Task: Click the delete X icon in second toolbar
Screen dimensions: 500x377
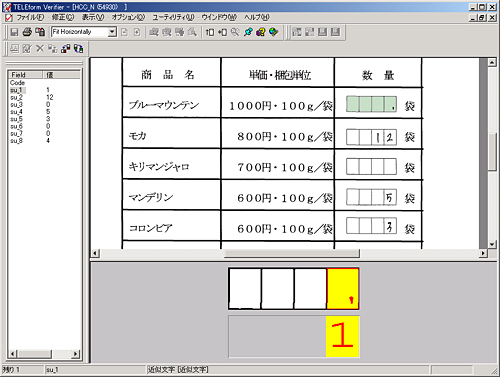Action: (40, 49)
